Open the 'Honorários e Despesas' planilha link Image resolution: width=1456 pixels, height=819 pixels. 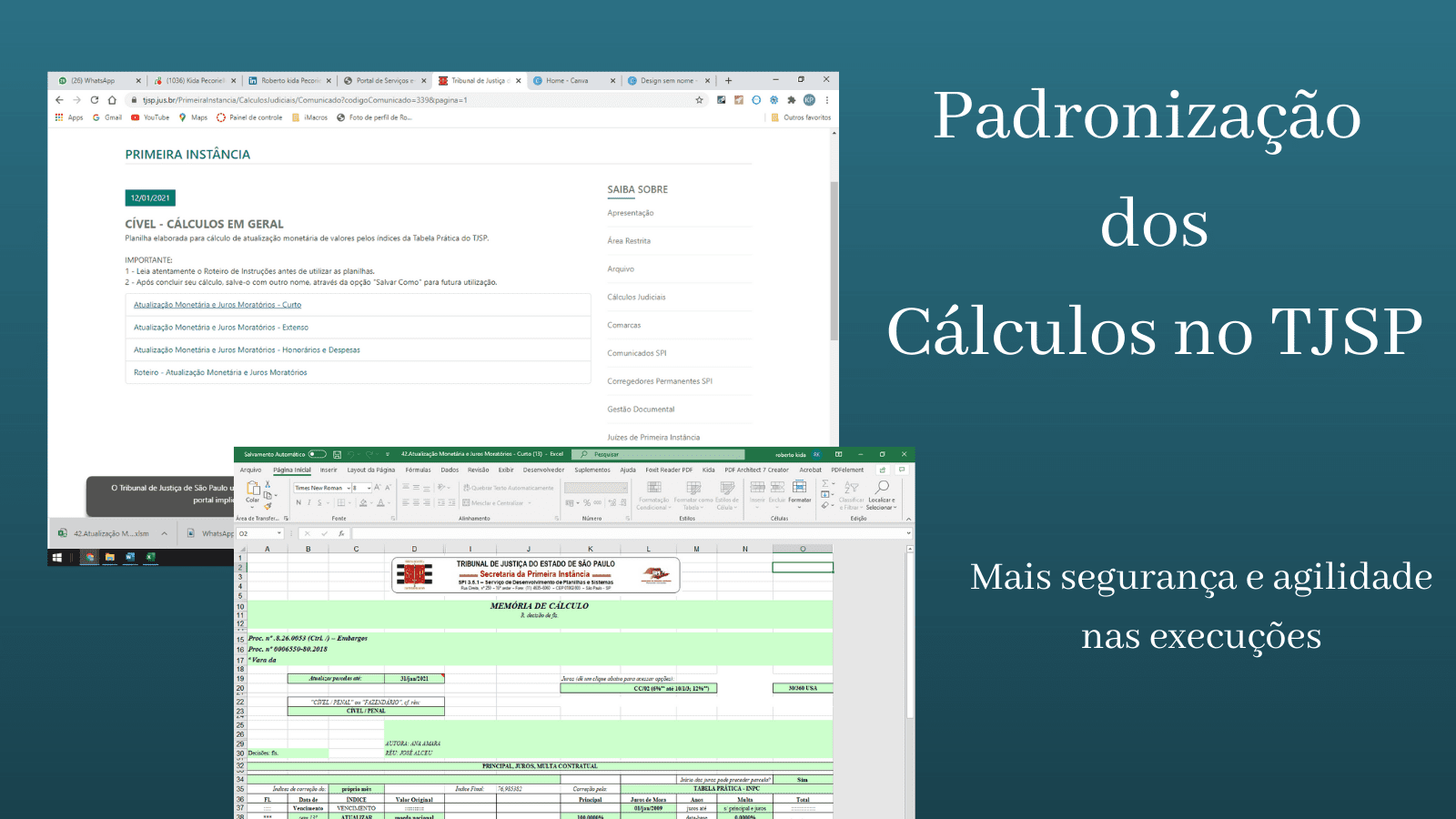[x=247, y=349]
